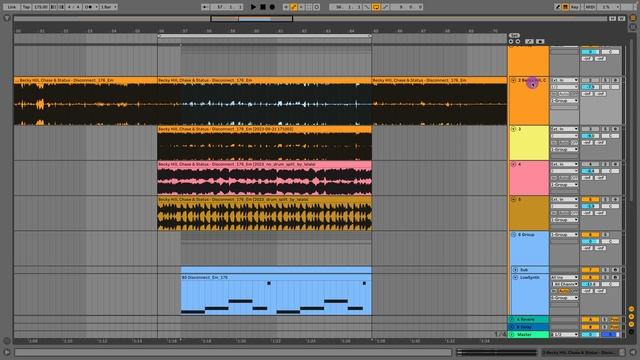Toggle the Mixer section show button
Screen dimensions: 640x360
pos(631,324)
